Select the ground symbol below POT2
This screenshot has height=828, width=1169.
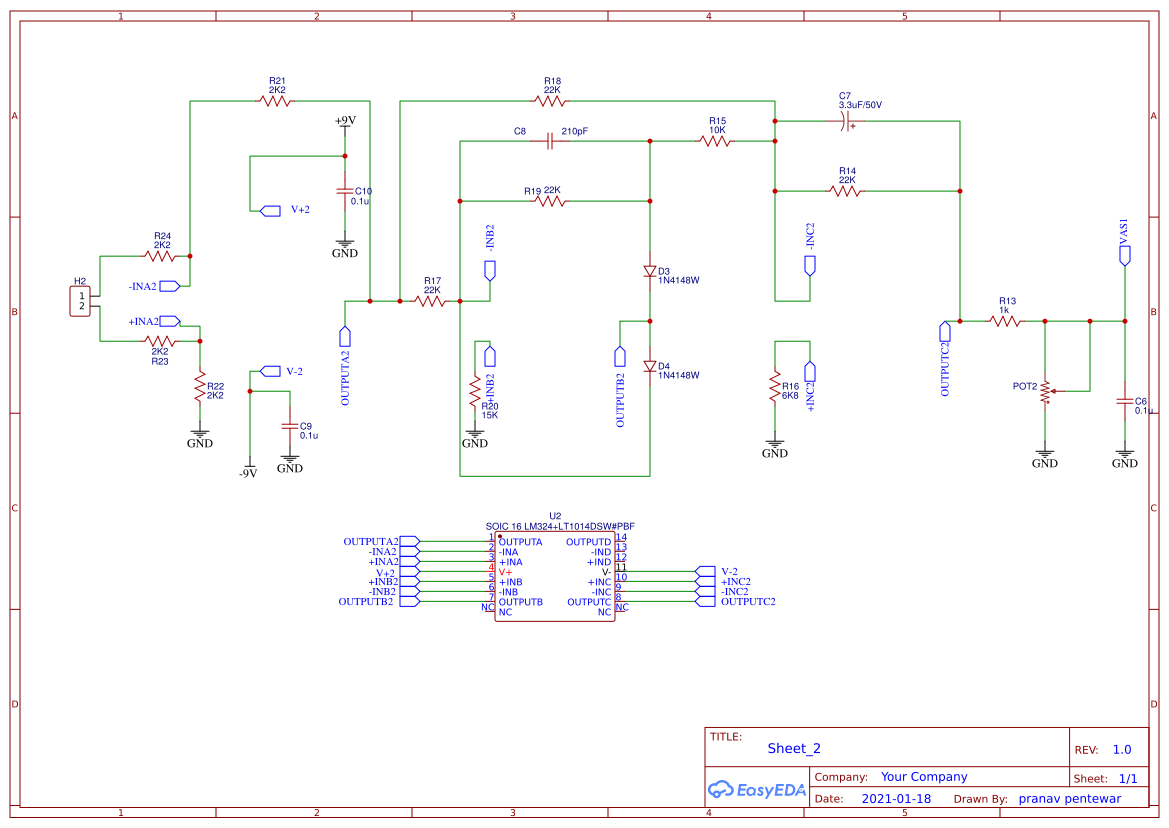tap(1045, 455)
